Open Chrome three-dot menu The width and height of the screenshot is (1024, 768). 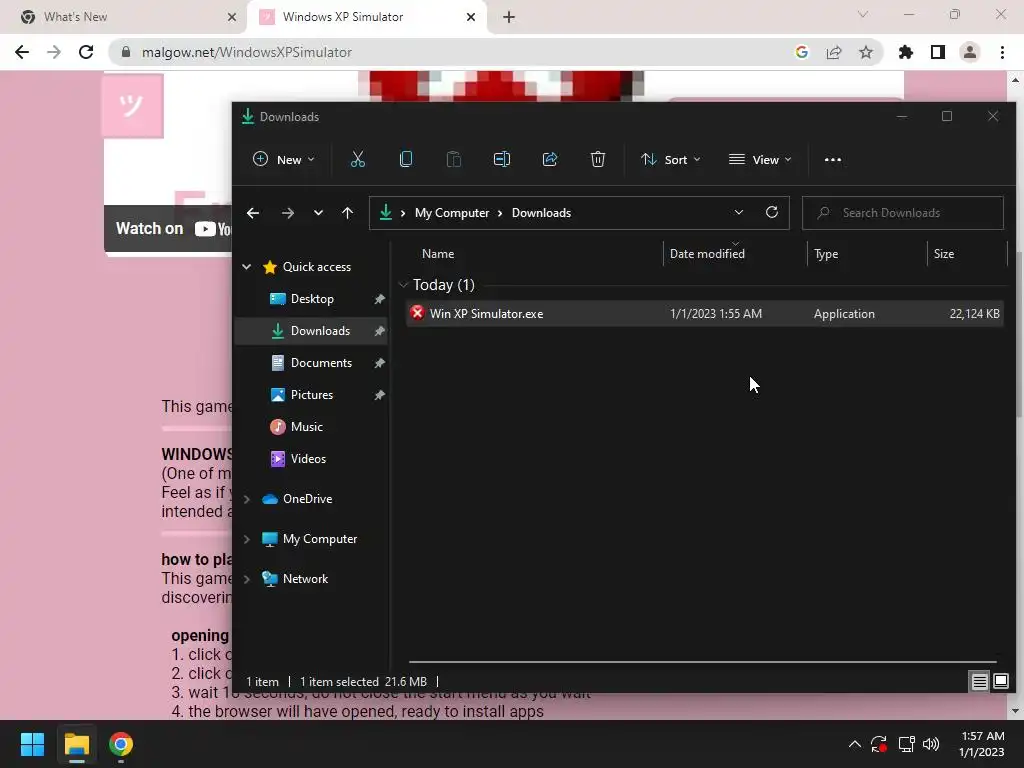[1002, 52]
